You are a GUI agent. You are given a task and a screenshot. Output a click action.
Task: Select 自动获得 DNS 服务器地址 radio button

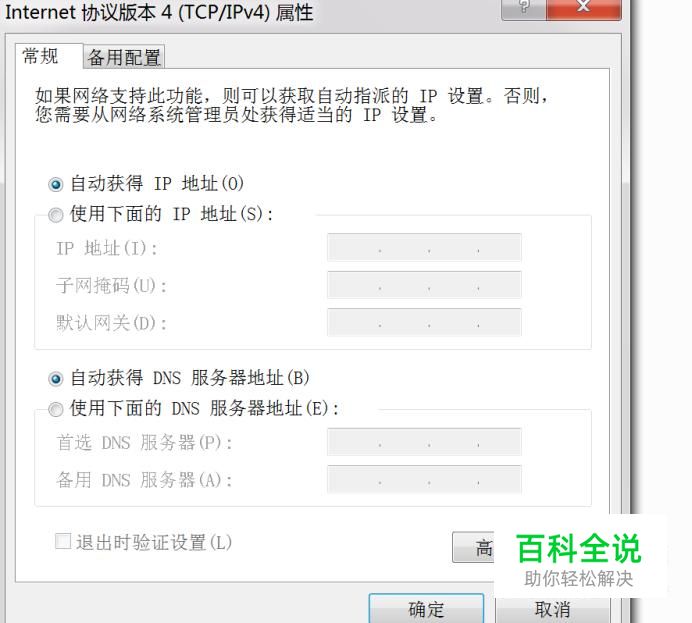tap(56, 379)
